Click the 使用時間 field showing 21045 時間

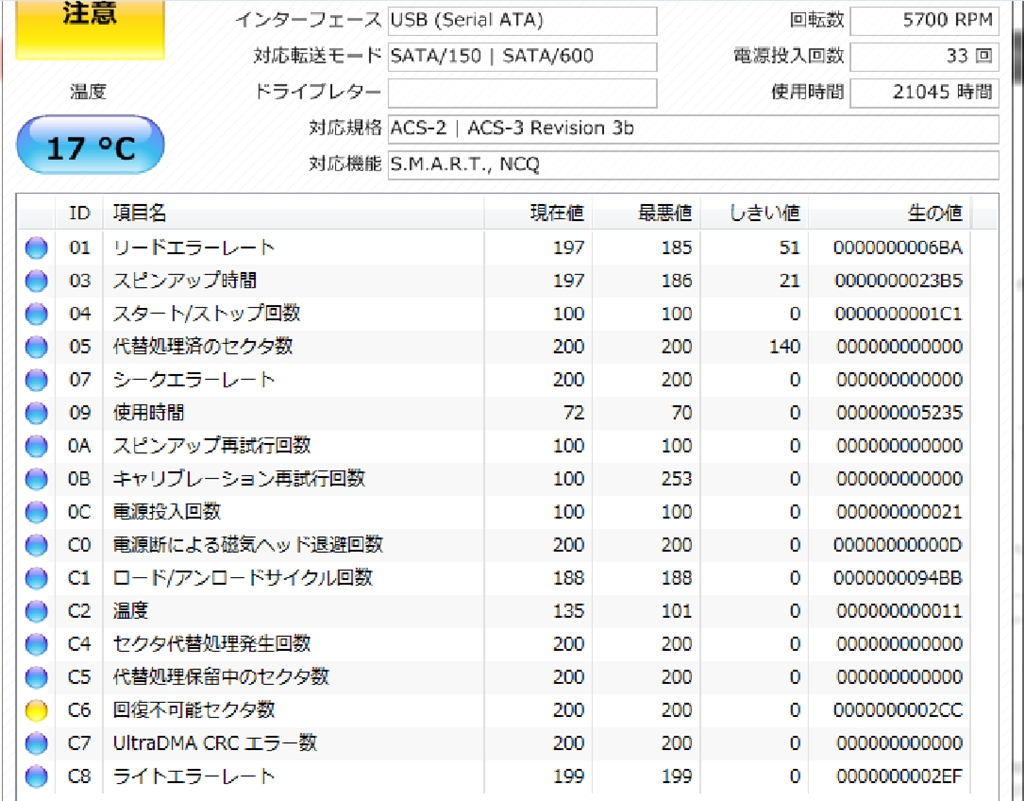point(924,93)
